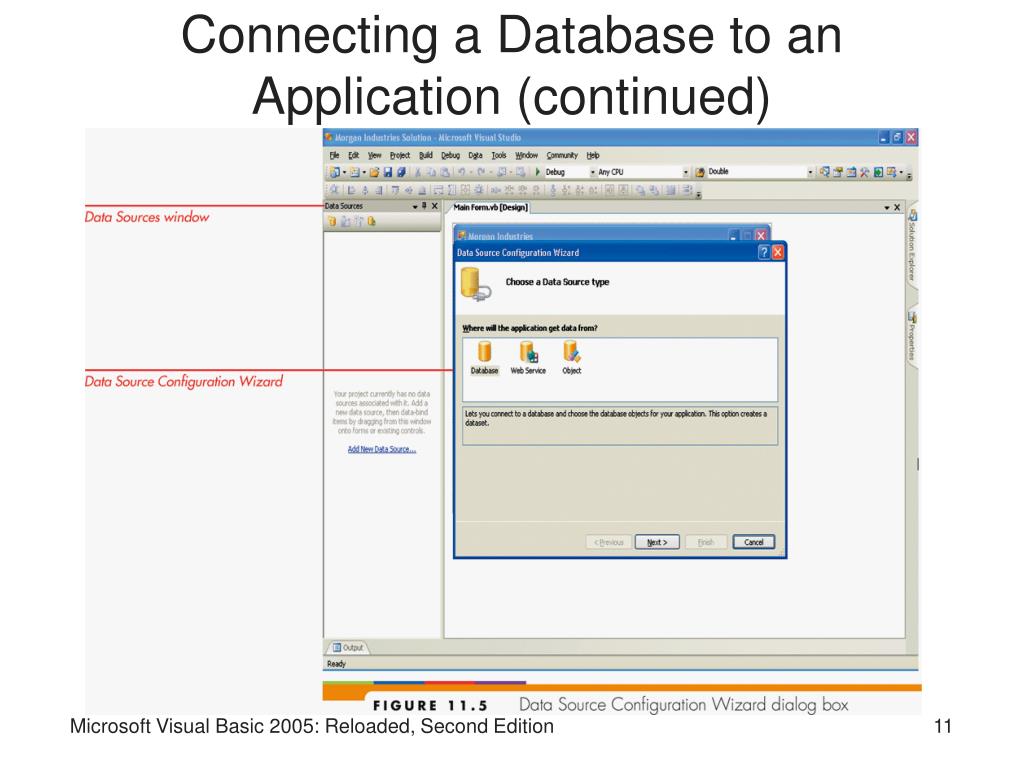The width and height of the screenshot is (1024, 768).
Task: Select the Object data source type
Action: point(571,358)
